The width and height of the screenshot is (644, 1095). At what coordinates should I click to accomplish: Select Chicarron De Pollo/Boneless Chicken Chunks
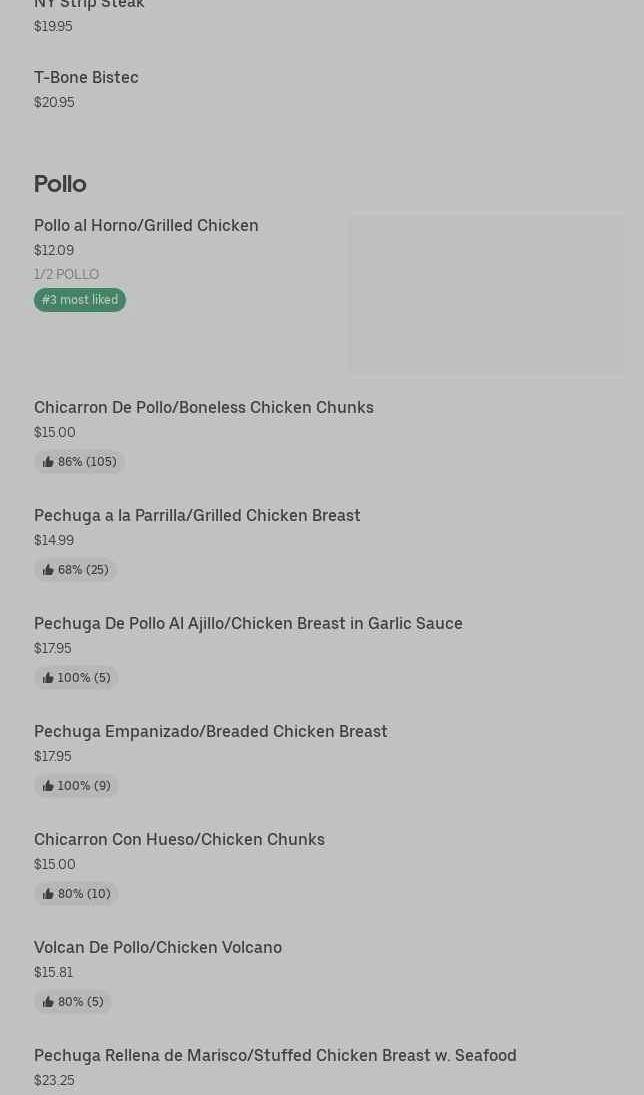(204, 408)
